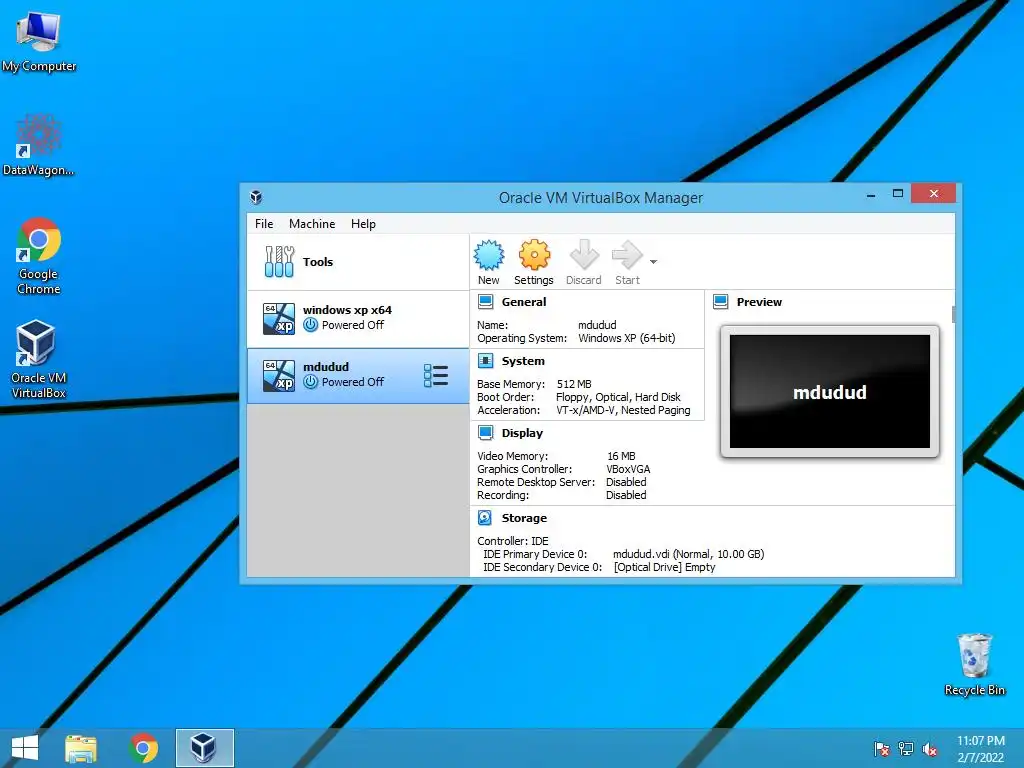Open the System section header link
Screen dimensions: 1024x768
(522, 360)
